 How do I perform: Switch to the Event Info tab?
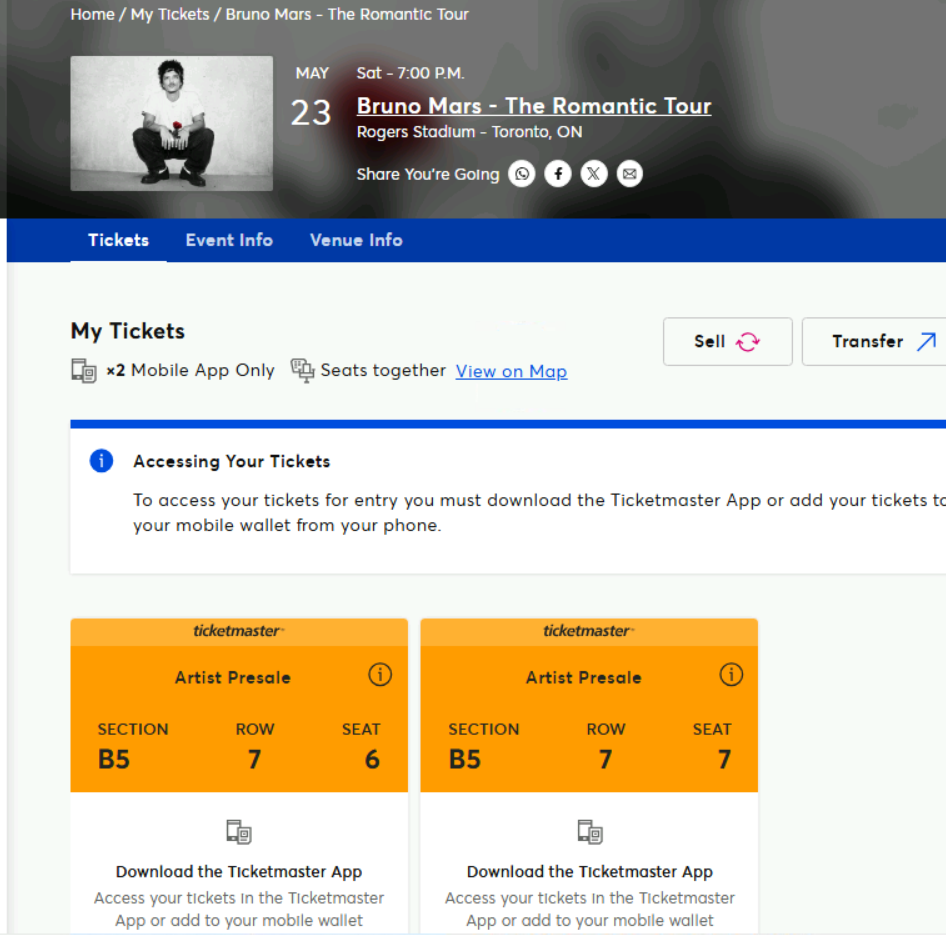[229, 240]
